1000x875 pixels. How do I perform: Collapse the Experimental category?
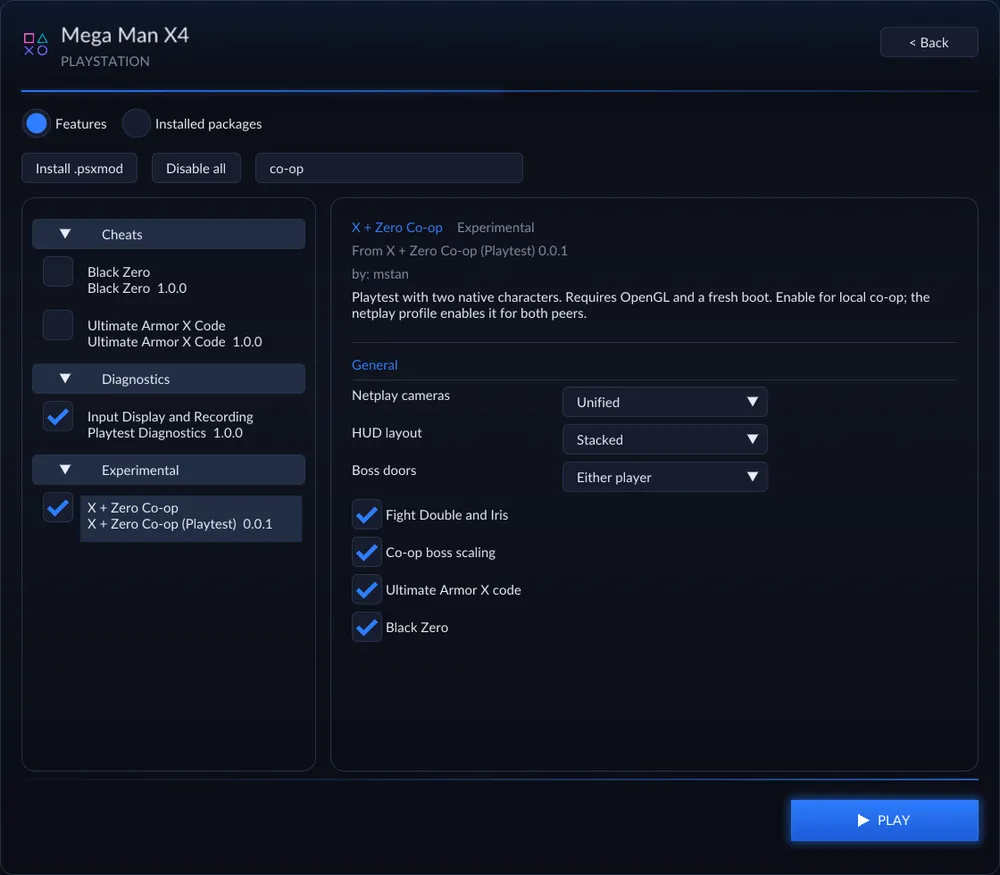[168, 470]
